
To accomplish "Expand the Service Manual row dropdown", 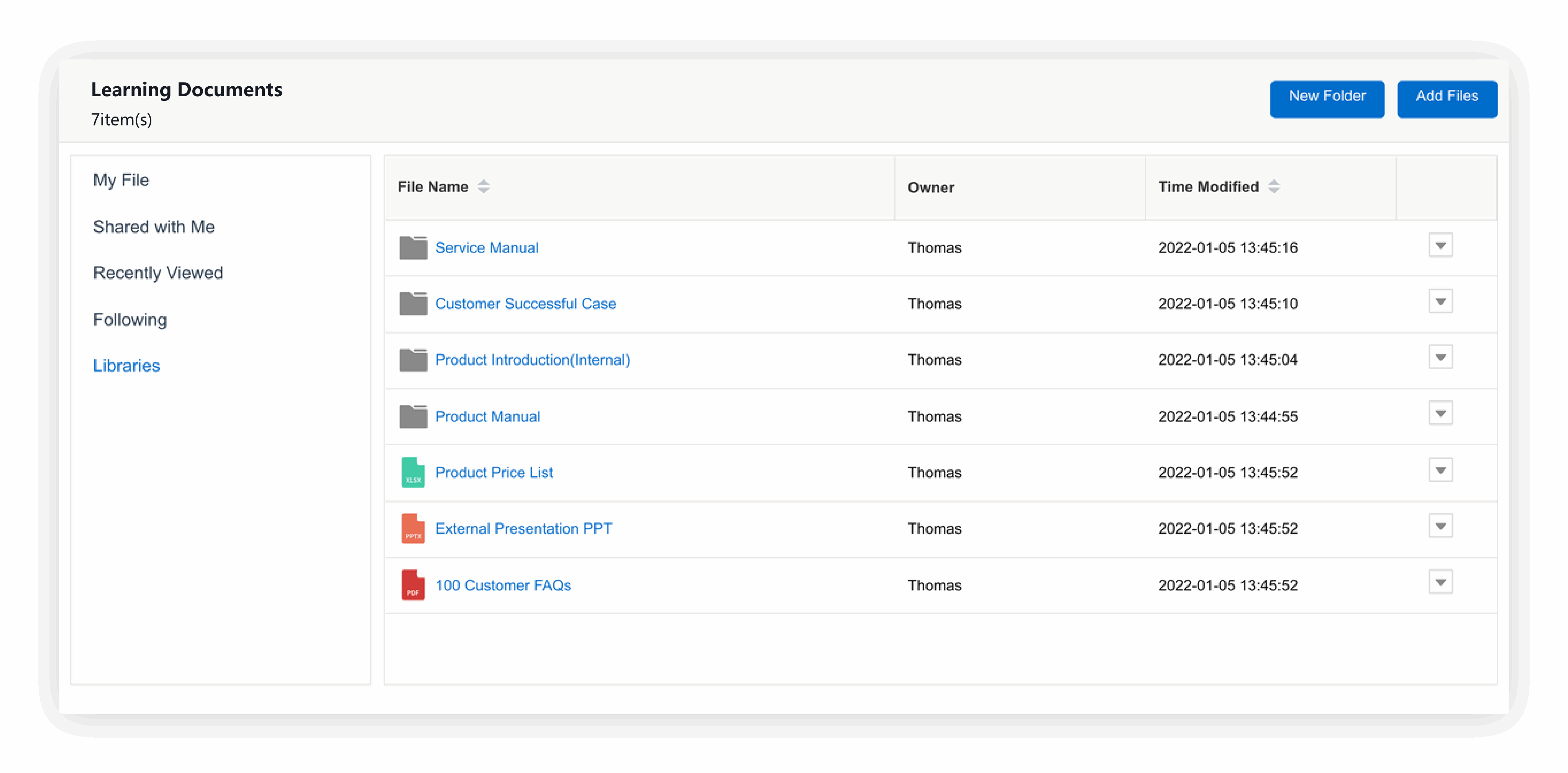I will 1440,245.
